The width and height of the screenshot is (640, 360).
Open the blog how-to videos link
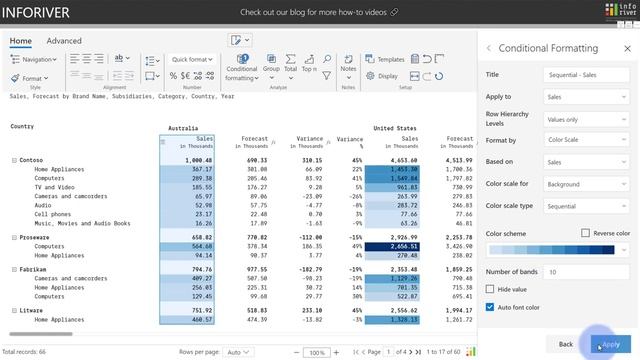[319, 12]
